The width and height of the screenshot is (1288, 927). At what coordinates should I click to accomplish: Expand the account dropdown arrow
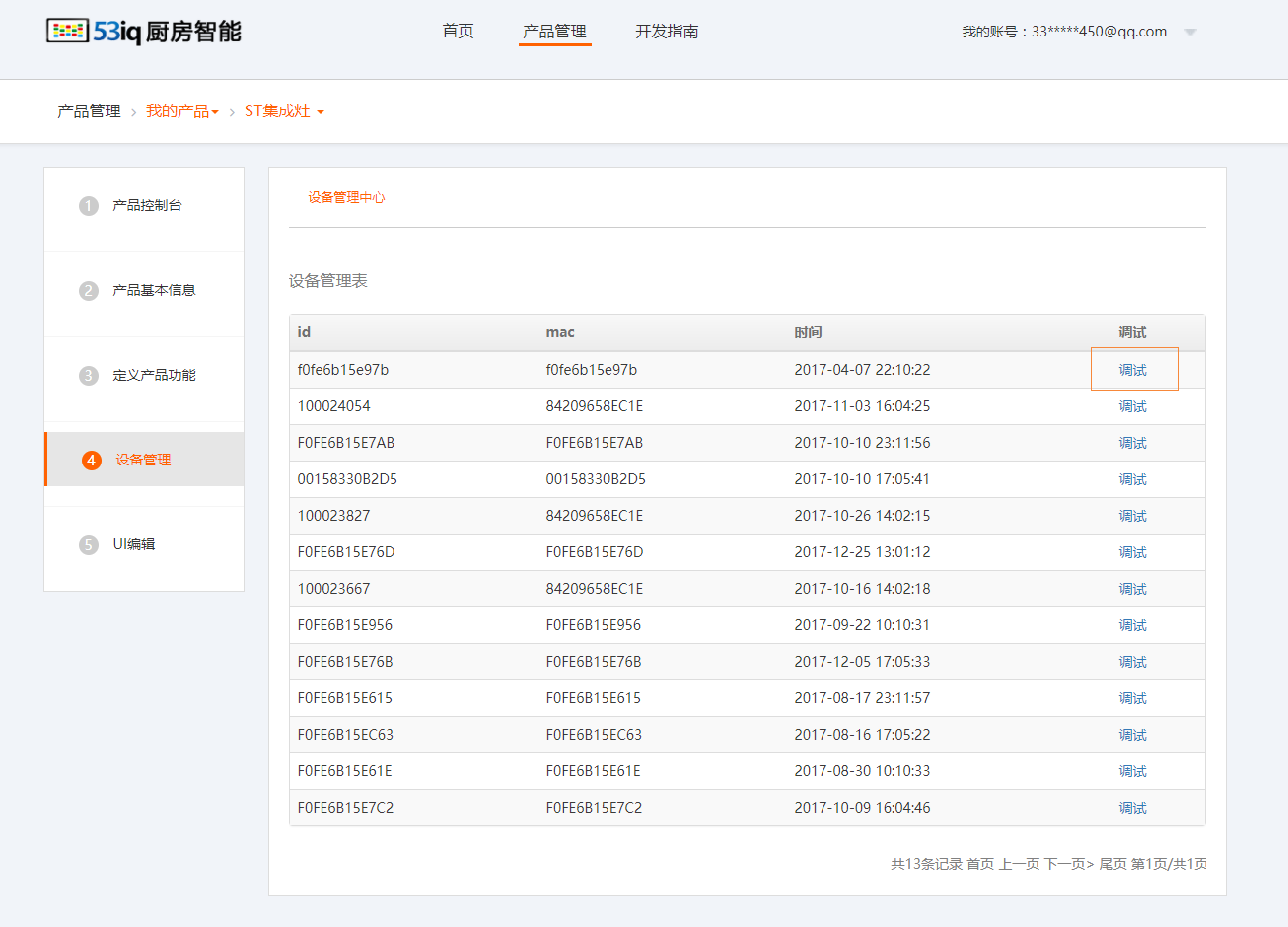tap(1190, 33)
